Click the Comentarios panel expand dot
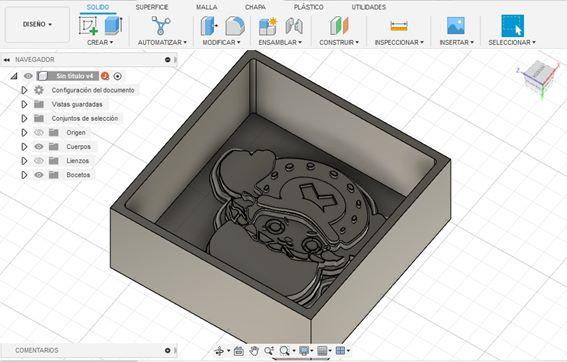The image size is (567, 362). 167,350
